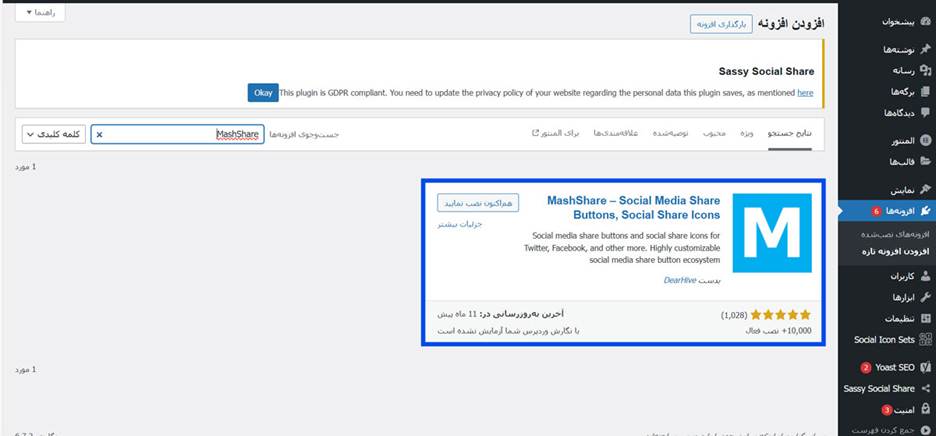Click the Settings (تنظیمات) icon in sidebar
The height and width of the screenshot is (436, 936).
point(925,318)
